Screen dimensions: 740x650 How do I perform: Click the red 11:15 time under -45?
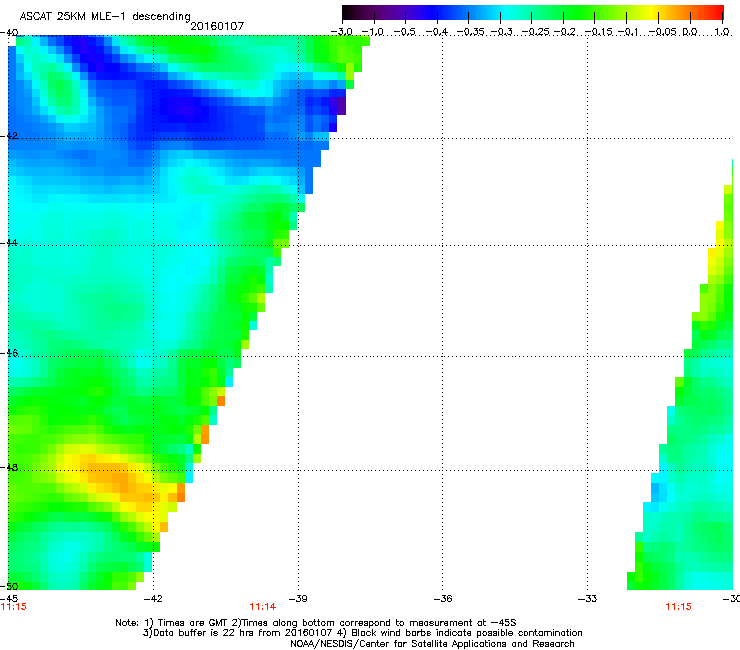14,607
